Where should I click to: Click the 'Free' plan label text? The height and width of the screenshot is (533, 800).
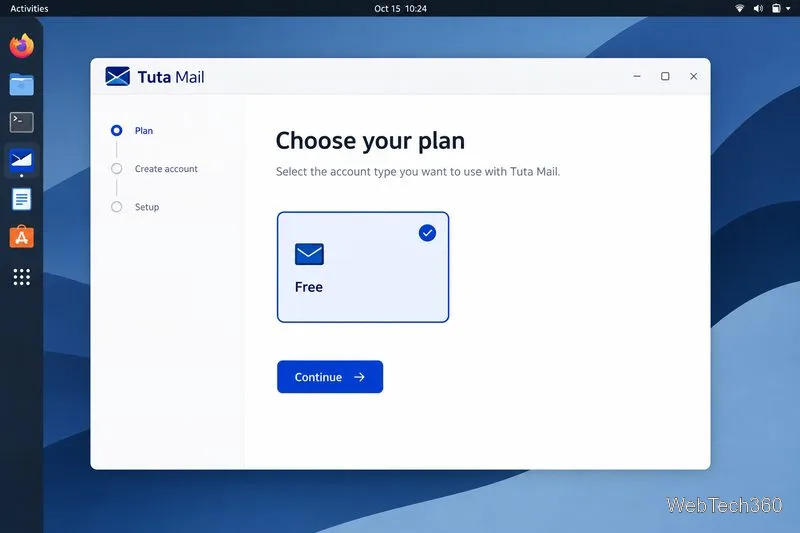pos(309,287)
